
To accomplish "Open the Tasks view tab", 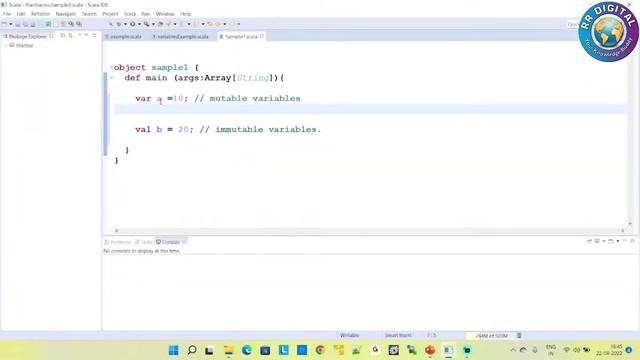I will tap(144, 242).
